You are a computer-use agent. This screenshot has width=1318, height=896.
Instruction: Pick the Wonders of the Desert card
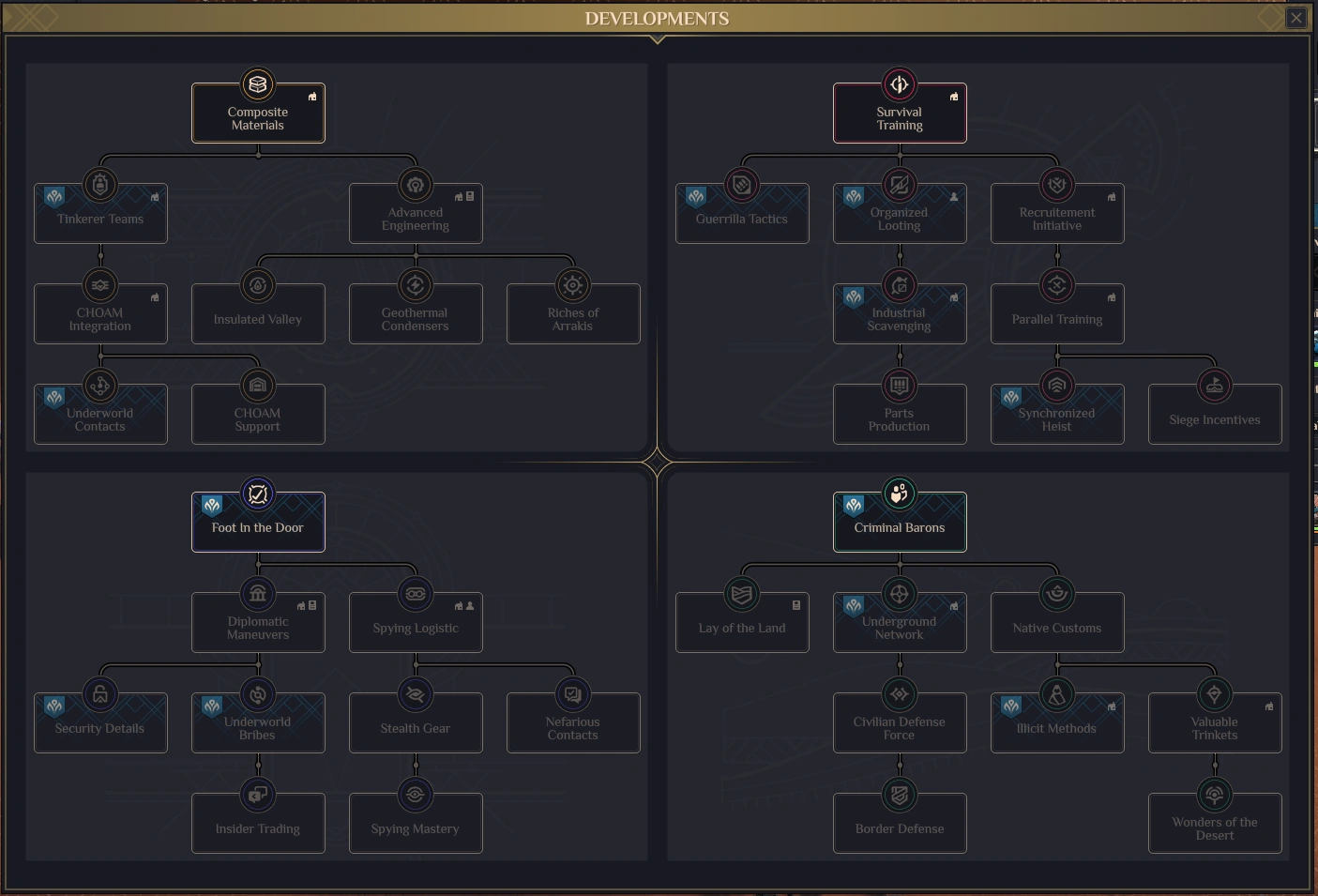click(1215, 823)
